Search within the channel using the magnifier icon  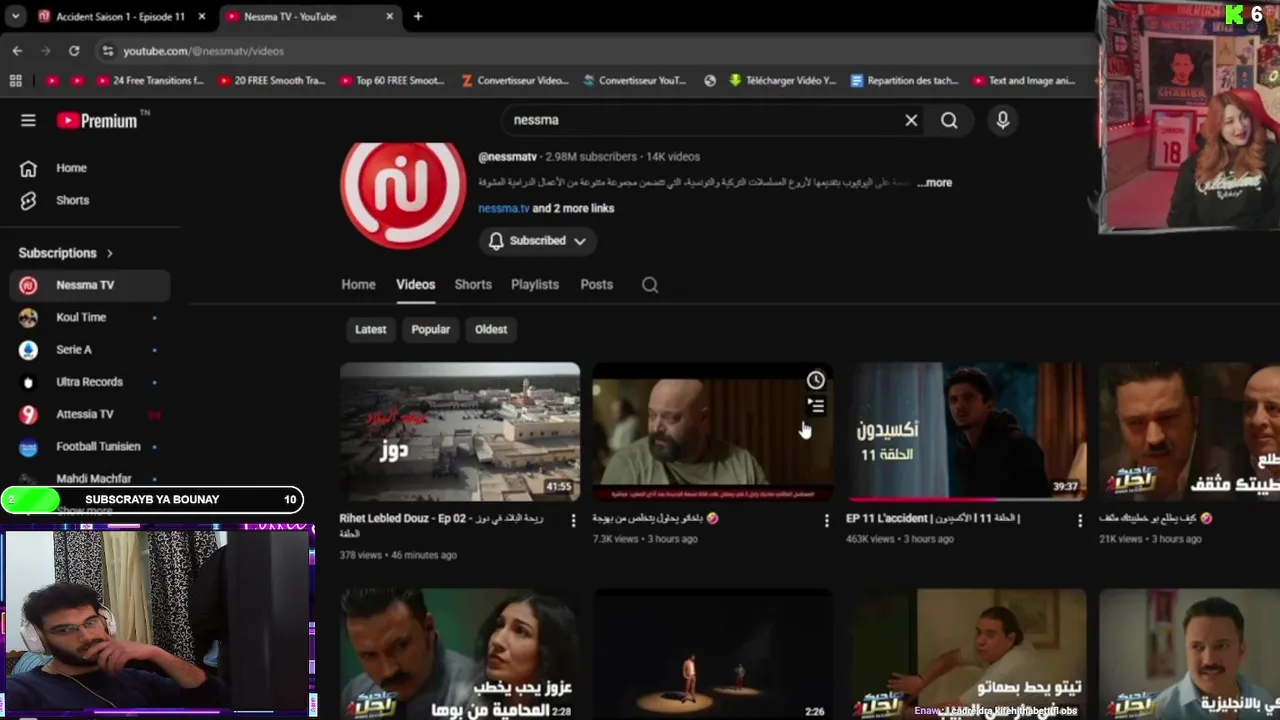[x=650, y=285]
